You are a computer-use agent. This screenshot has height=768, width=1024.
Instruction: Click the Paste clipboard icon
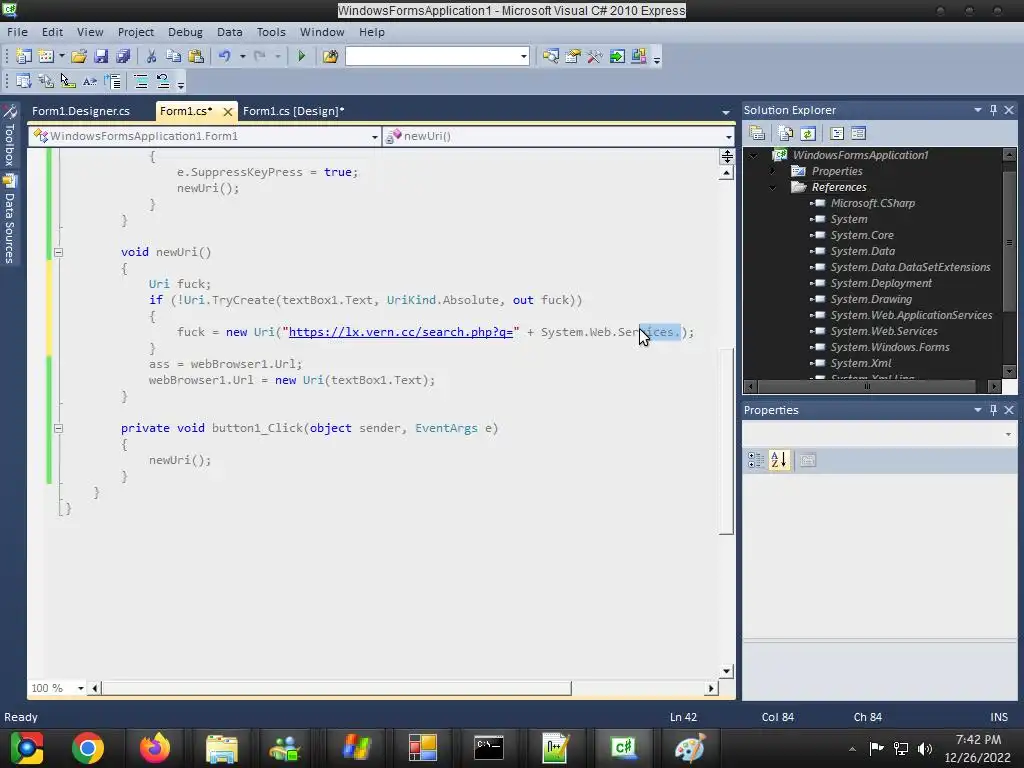click(x=195, y=56)
